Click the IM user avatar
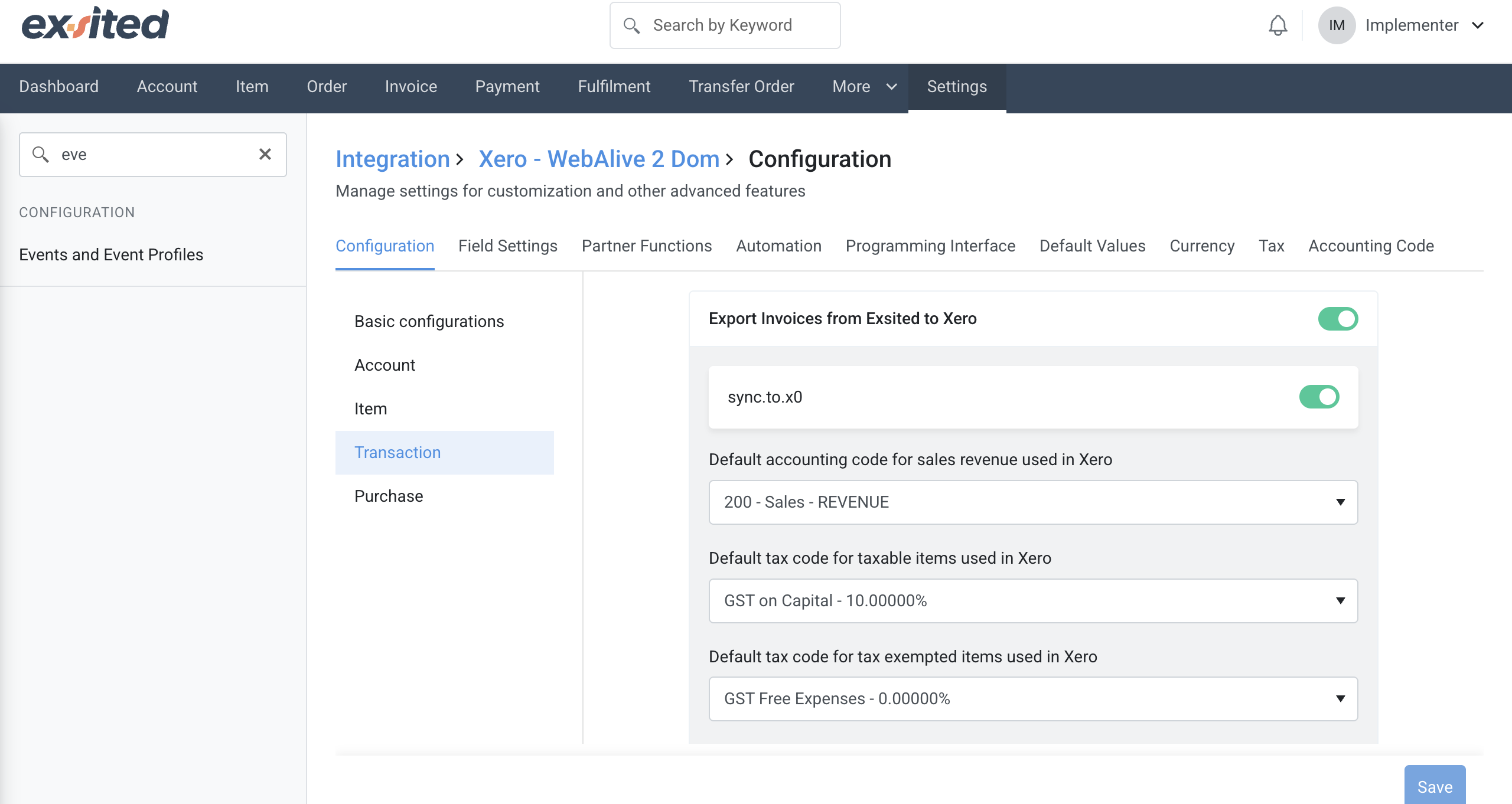Screen dimensions: 1512x804 point(1337,25)
